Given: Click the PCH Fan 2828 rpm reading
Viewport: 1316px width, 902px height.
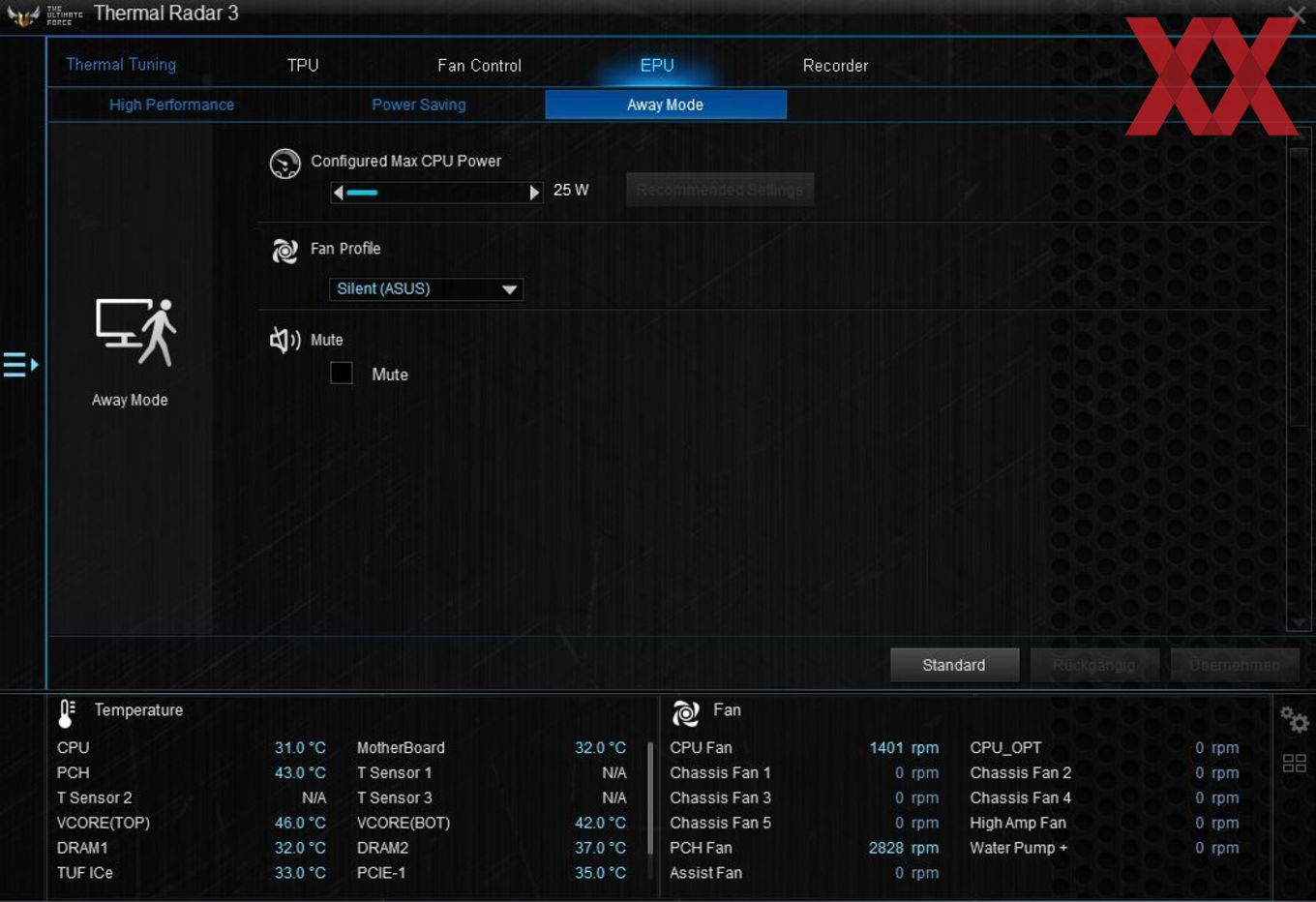Looking at the screenshot, I should [904, 847].
